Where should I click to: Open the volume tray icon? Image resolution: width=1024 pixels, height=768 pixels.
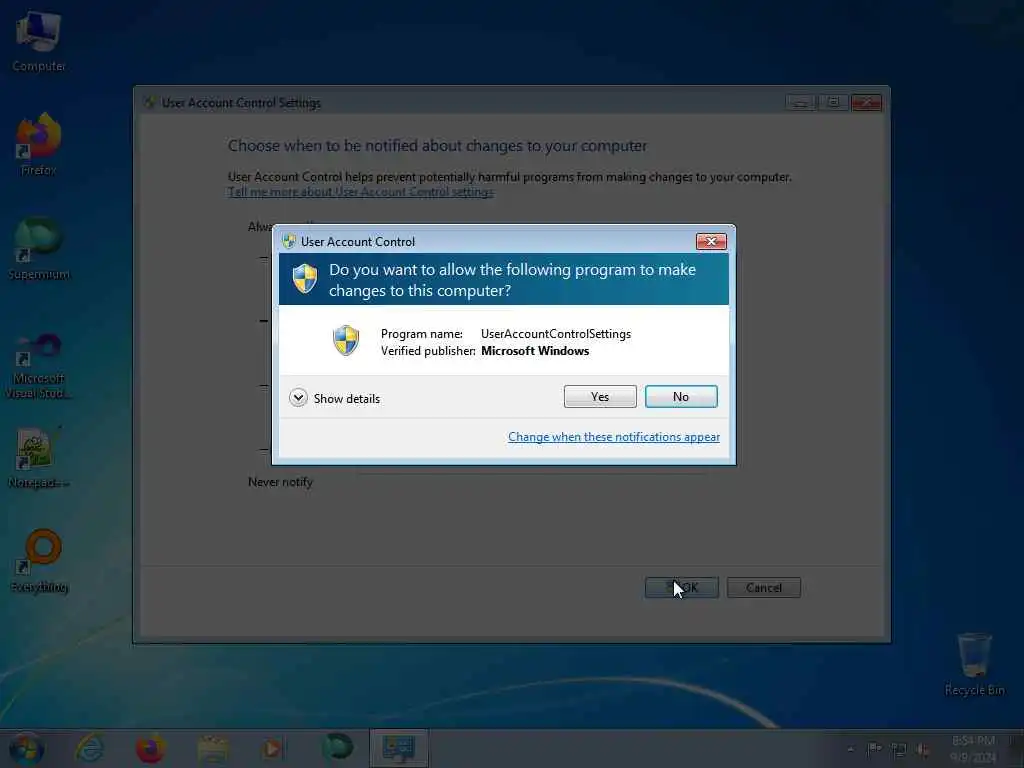[x=923, y=750]
